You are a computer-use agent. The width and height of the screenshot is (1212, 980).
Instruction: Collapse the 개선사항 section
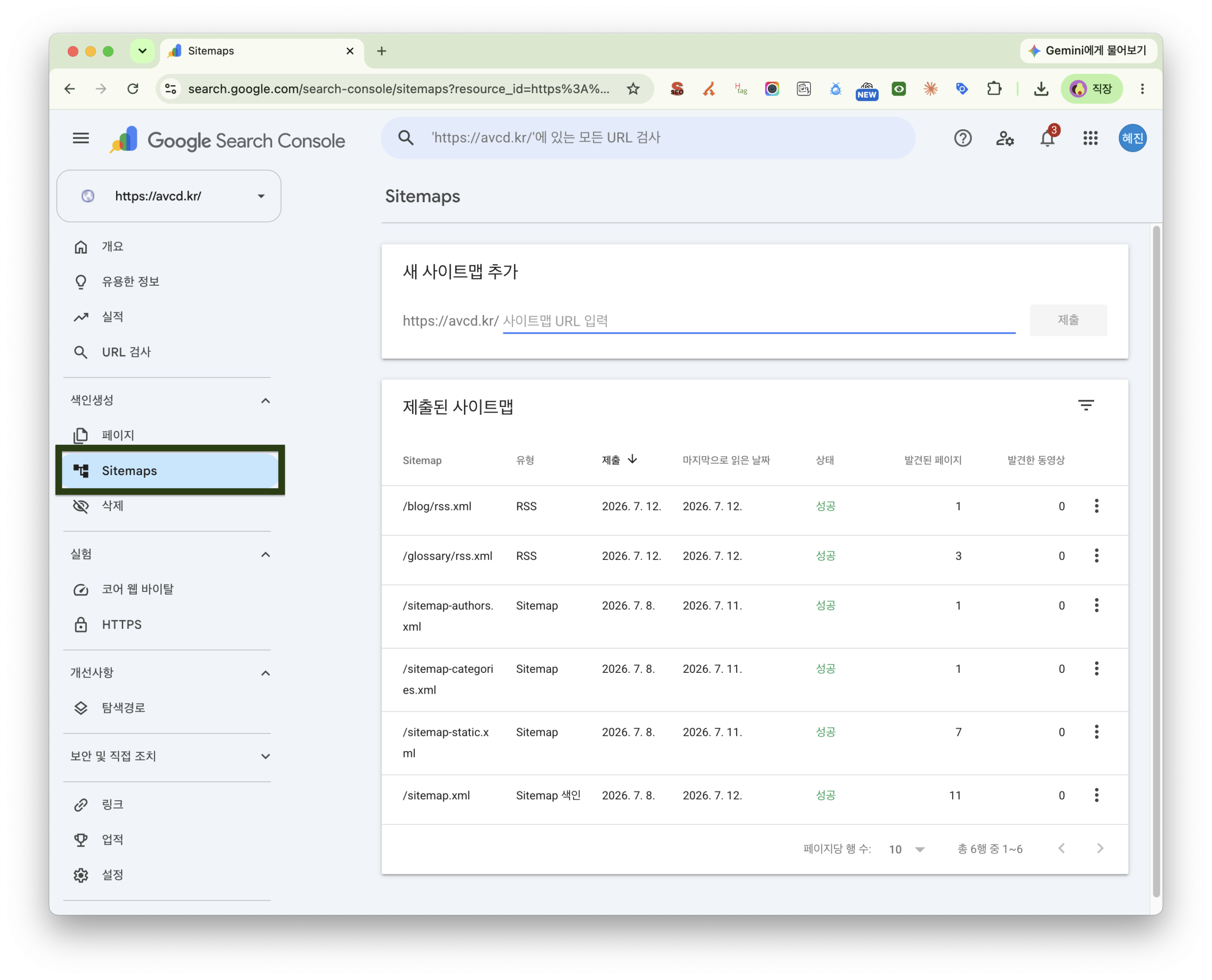(266, 673)
